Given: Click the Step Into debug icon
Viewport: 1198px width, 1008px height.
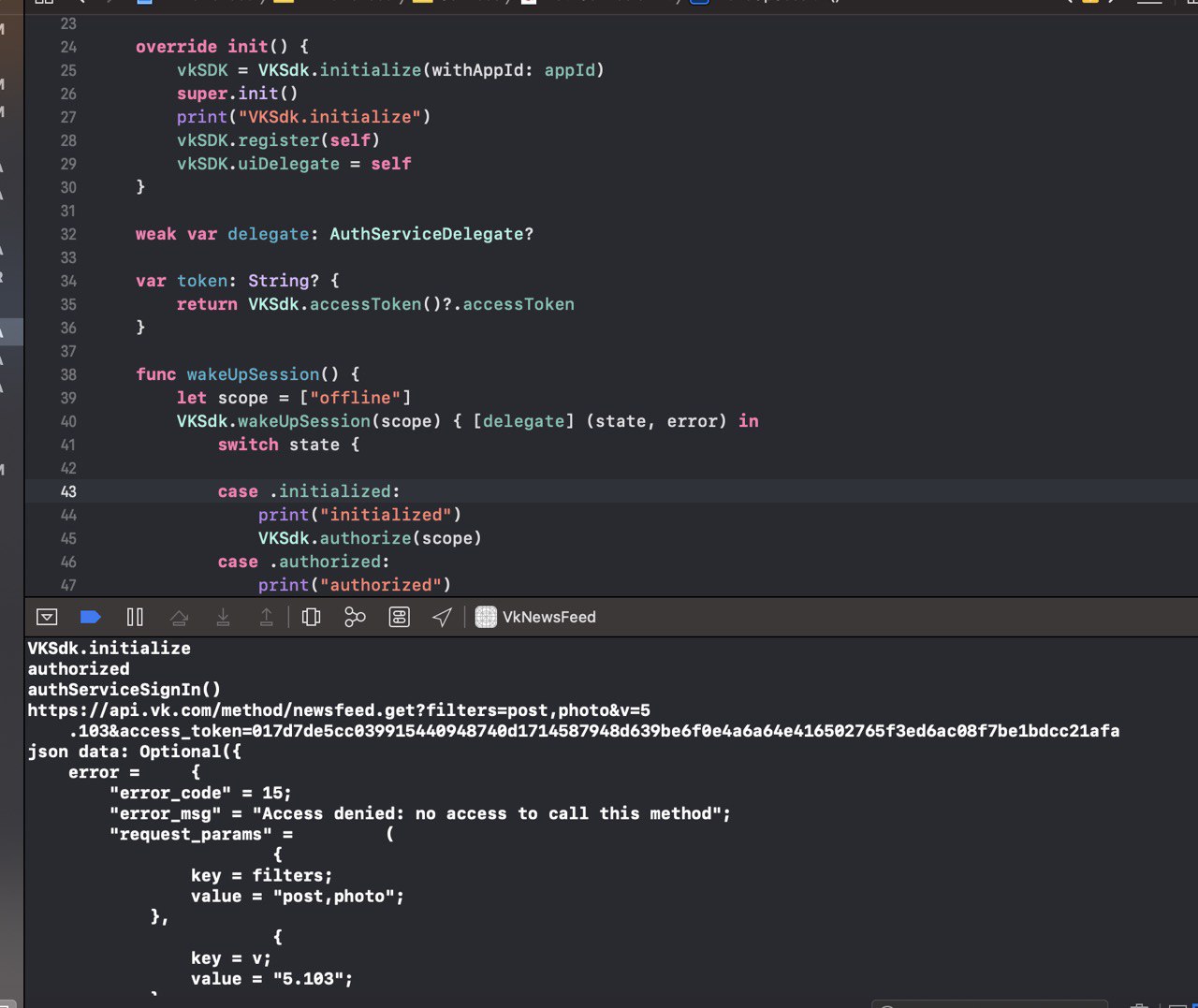Looking at the screenshot, I should pyautogui.click(x=223, y=617).
